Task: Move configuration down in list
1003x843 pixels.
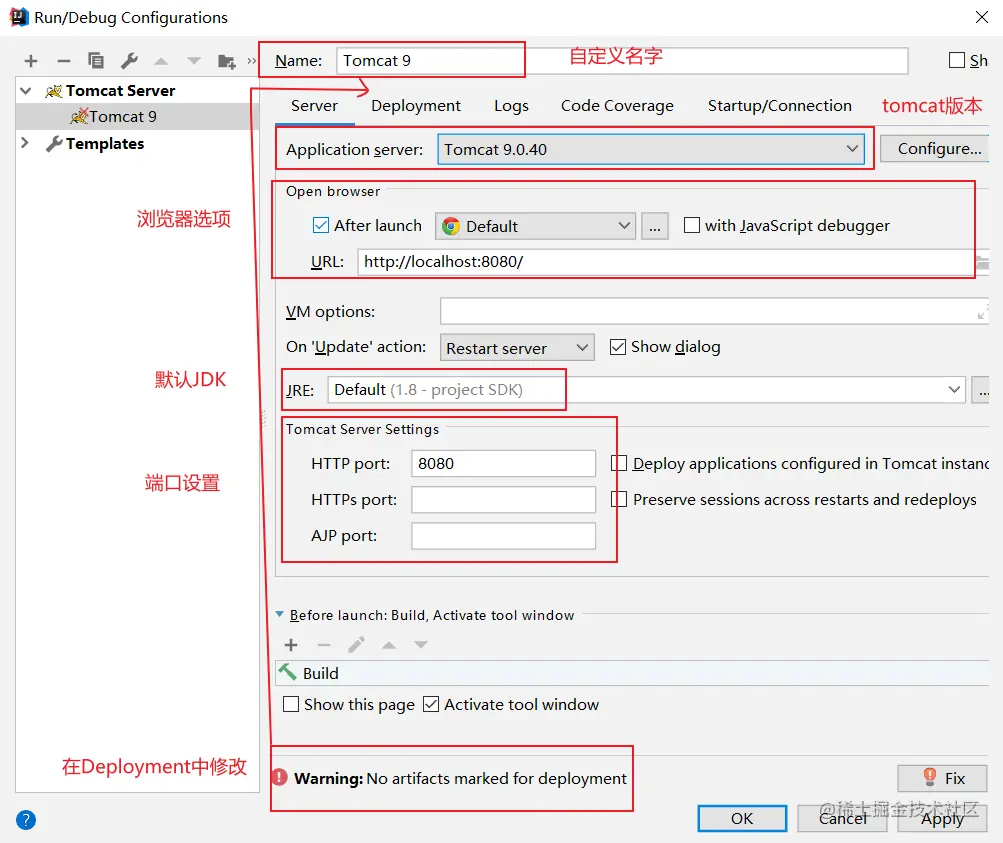Action: click(x=193, y=61)
